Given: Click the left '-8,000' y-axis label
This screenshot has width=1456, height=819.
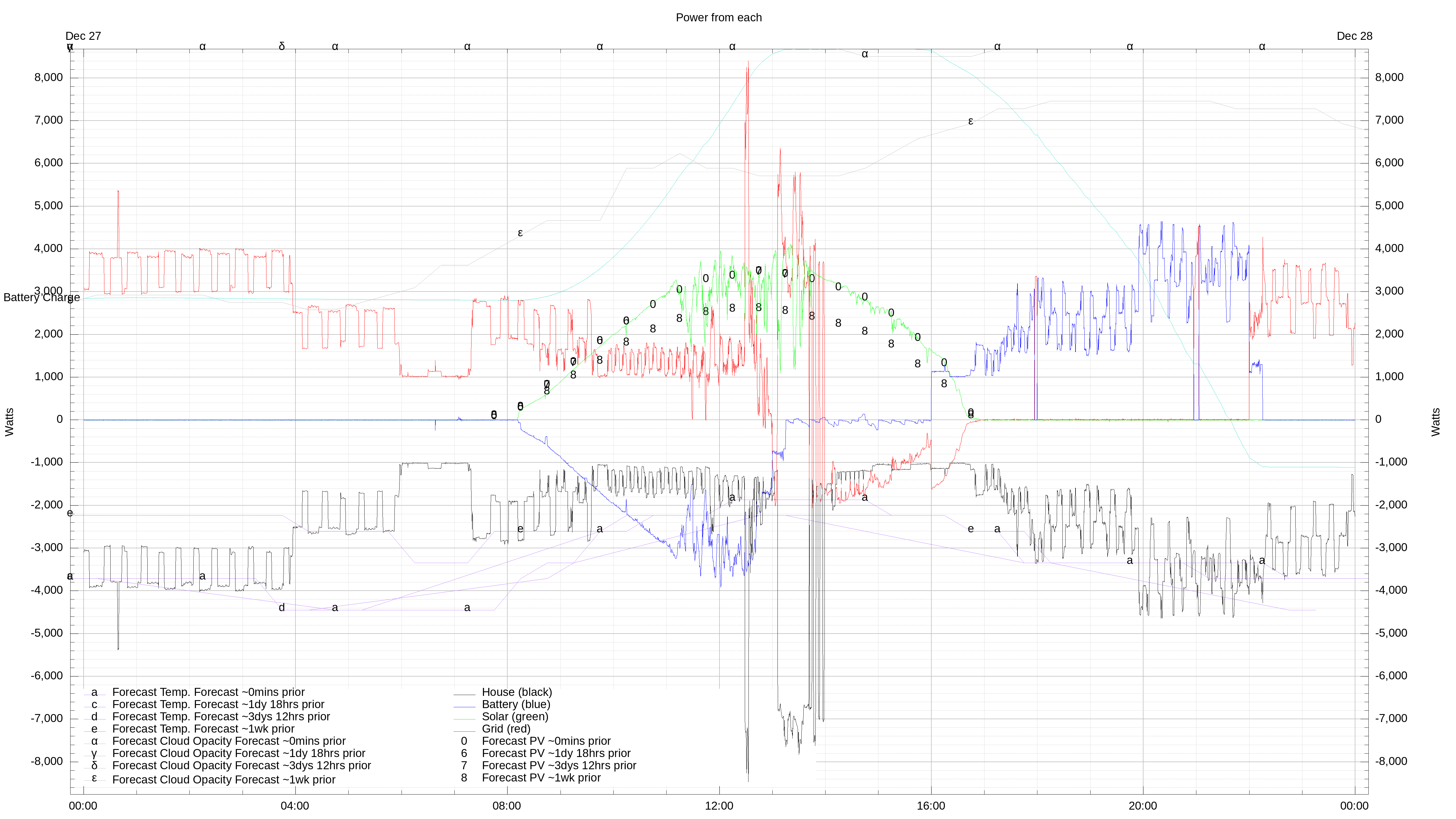Looking at the screenshot, I should (x=47, y=761).
